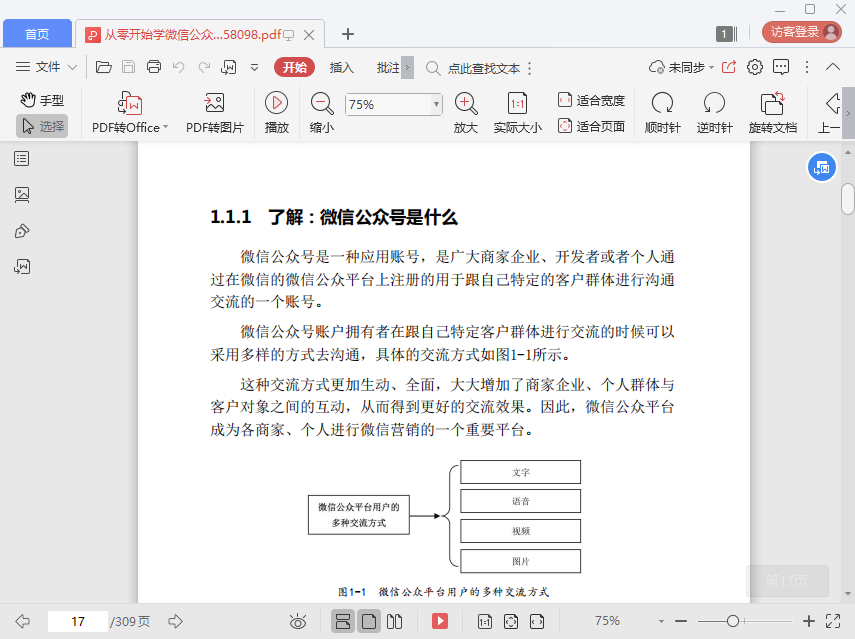
Task: Switch to the 开始 ribbon tab
Action: click(294, 68)
